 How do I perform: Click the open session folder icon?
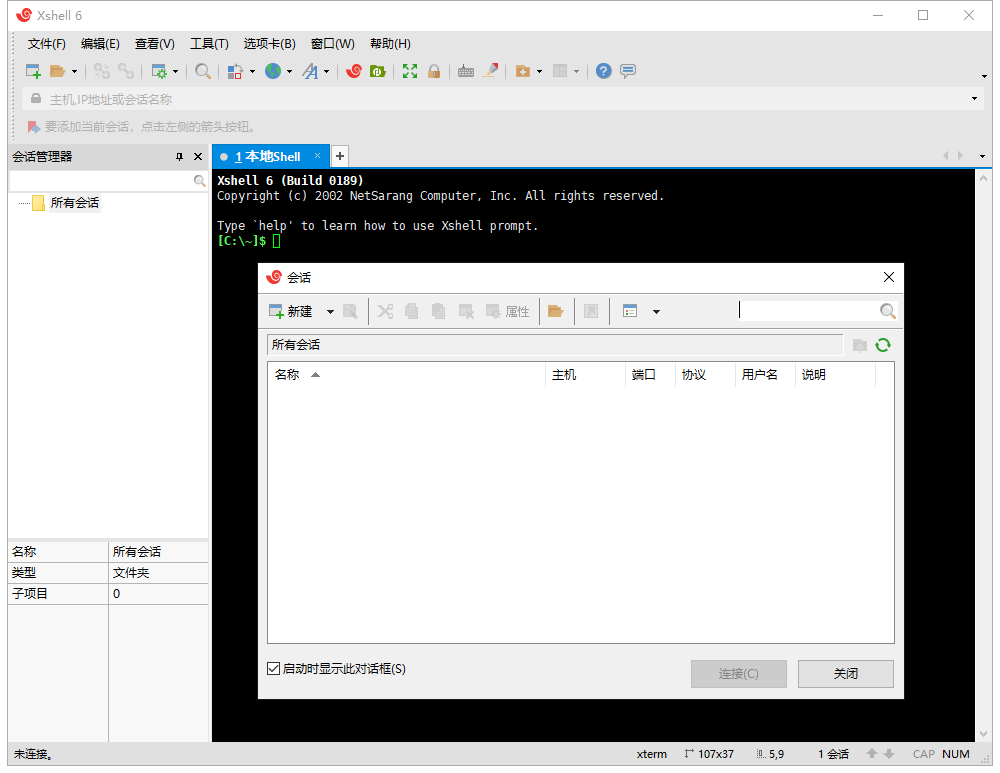pyautogui.click(x=57, y=71)
